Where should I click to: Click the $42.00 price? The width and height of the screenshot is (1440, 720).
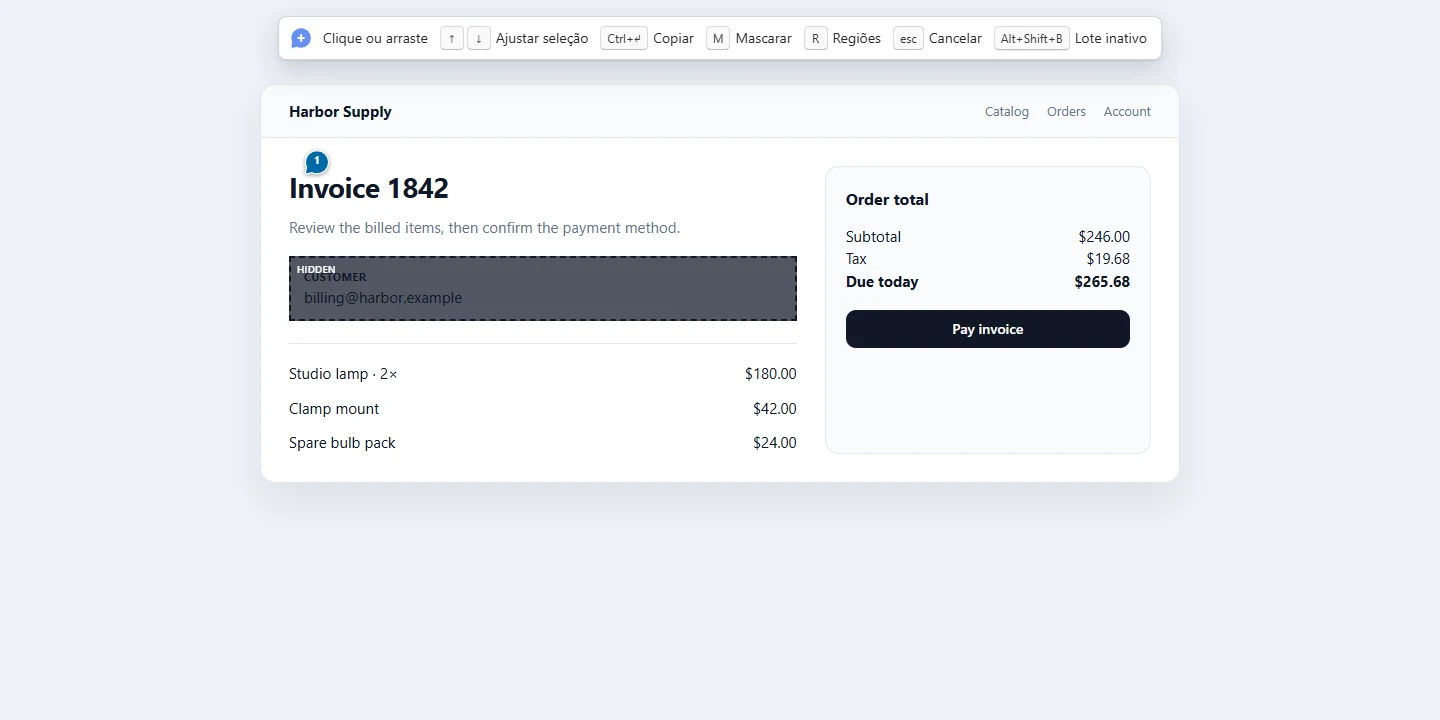click(775, 409)
